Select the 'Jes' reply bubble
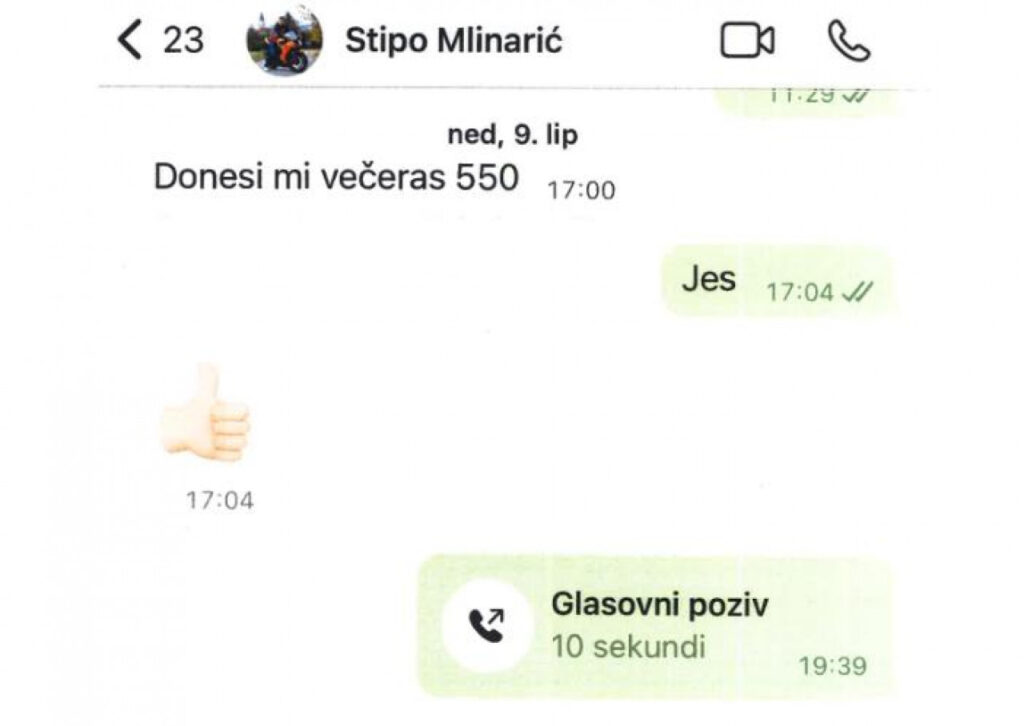1024x726 pixels. coord(777,281)
